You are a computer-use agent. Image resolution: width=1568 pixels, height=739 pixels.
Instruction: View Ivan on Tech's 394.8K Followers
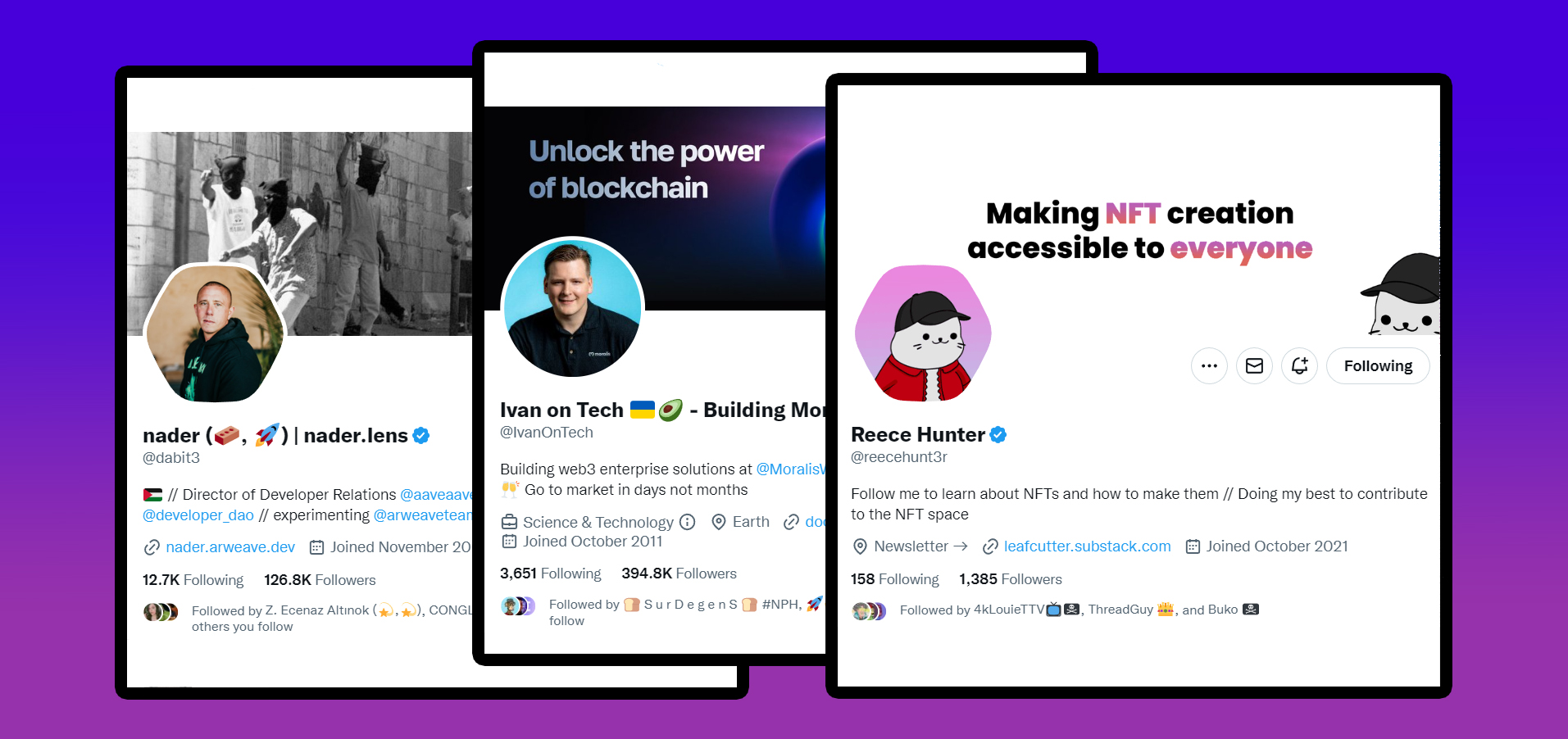pyautogui.click(x=679, y=574)
